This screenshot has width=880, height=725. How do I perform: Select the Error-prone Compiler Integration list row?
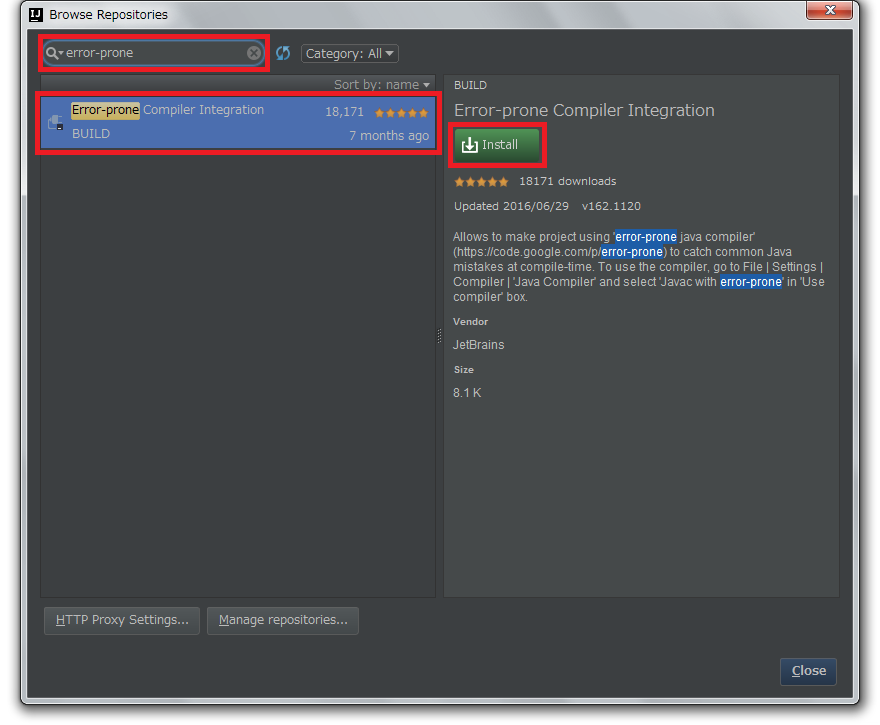pos(238,122)
